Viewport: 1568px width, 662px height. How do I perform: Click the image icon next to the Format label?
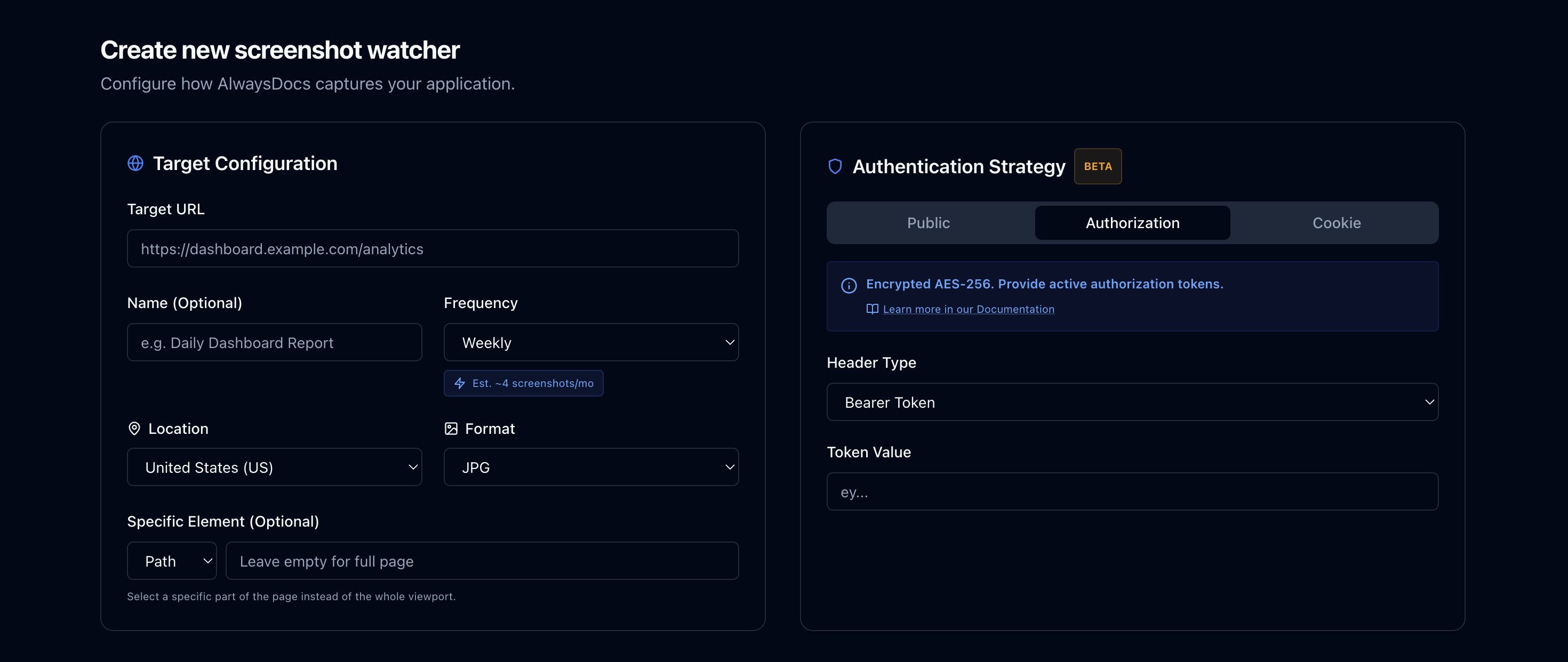point(451,429)
